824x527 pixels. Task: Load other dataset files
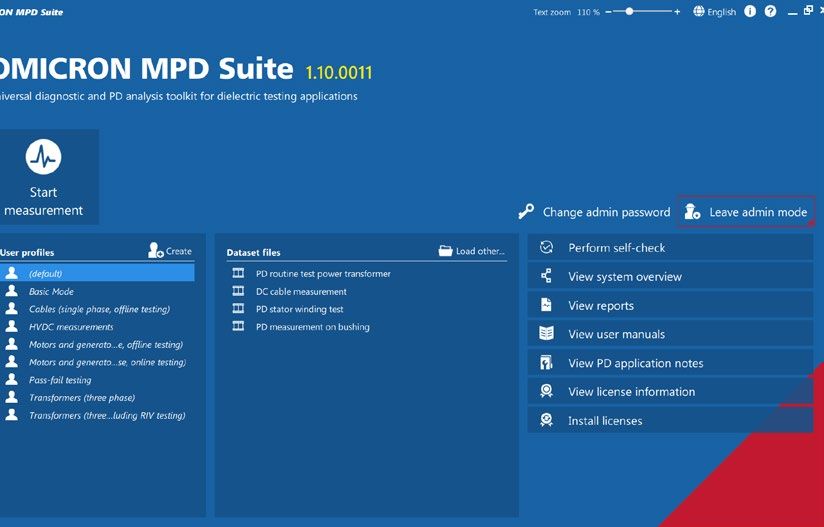tap(471, 251)
